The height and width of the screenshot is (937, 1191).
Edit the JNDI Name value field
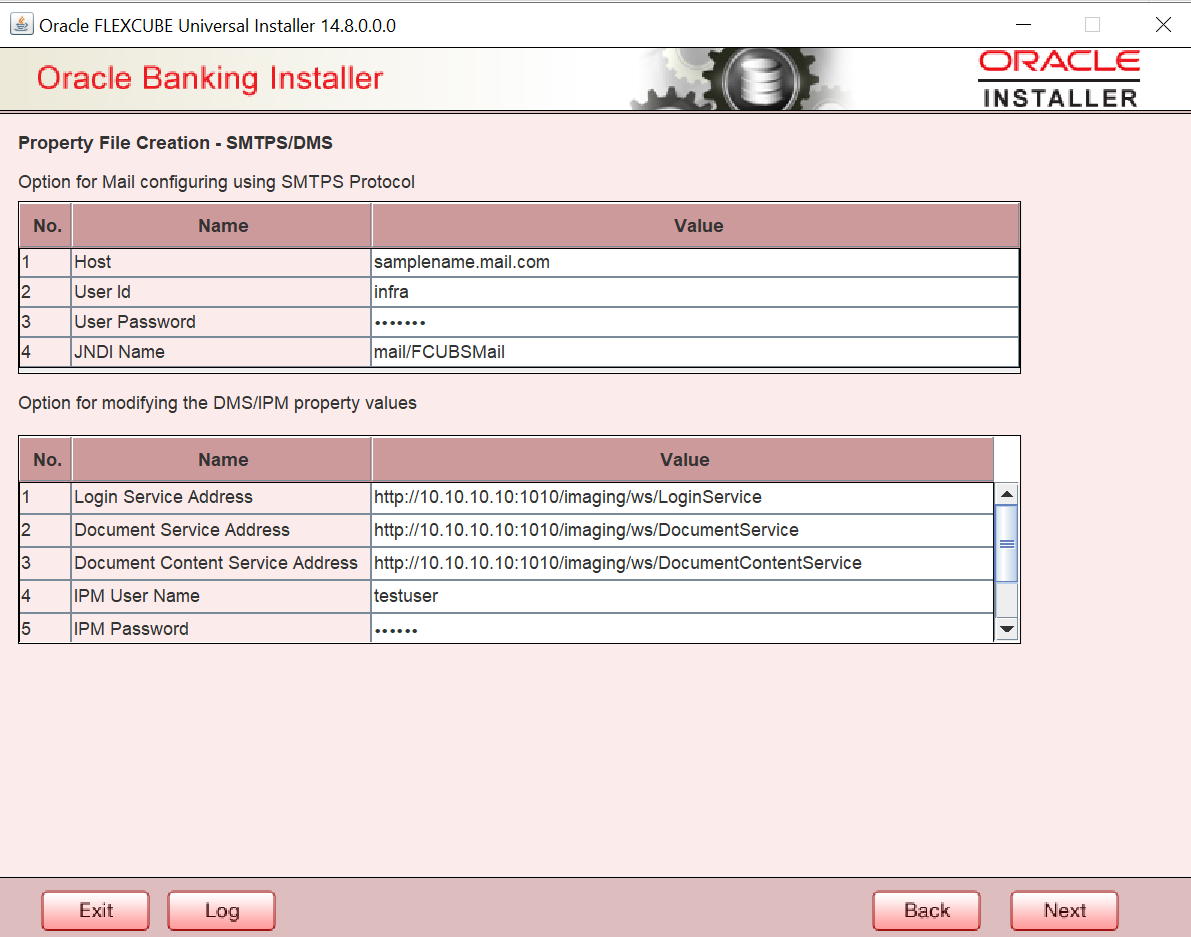[x=694, y=352]
